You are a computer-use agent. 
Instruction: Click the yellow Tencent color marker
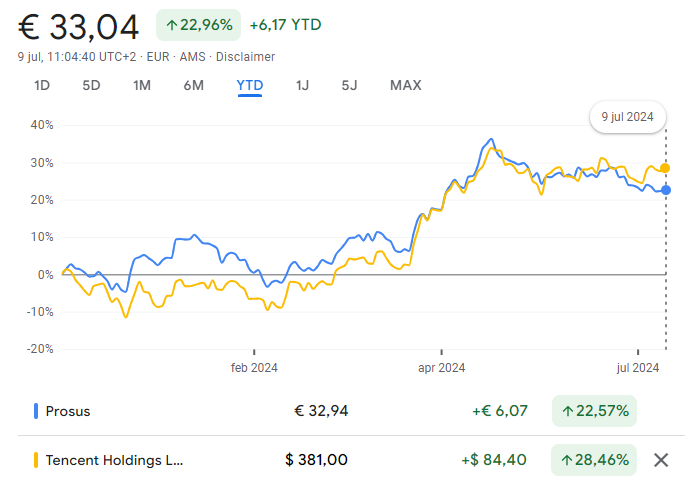pos(36,460)
